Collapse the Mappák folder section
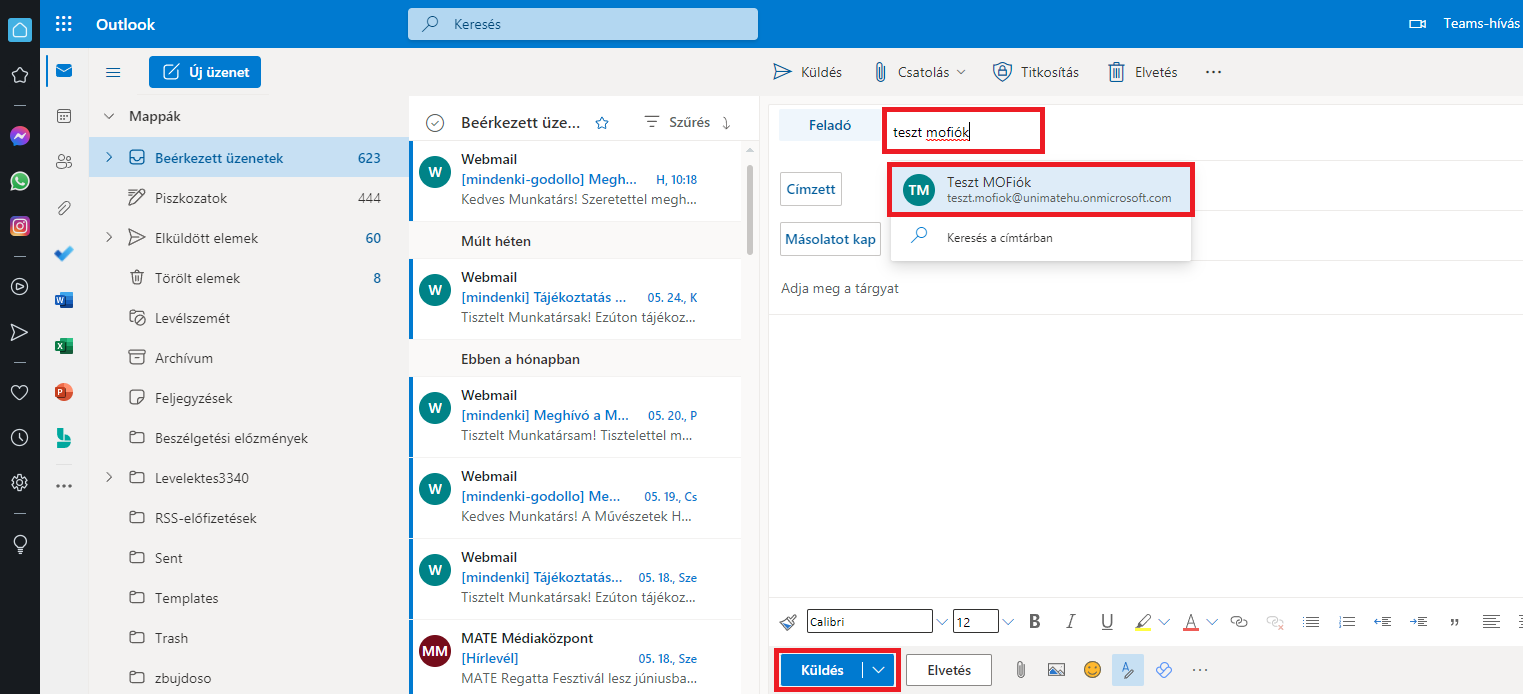The image size is (1523, 694). coord(109,116)
